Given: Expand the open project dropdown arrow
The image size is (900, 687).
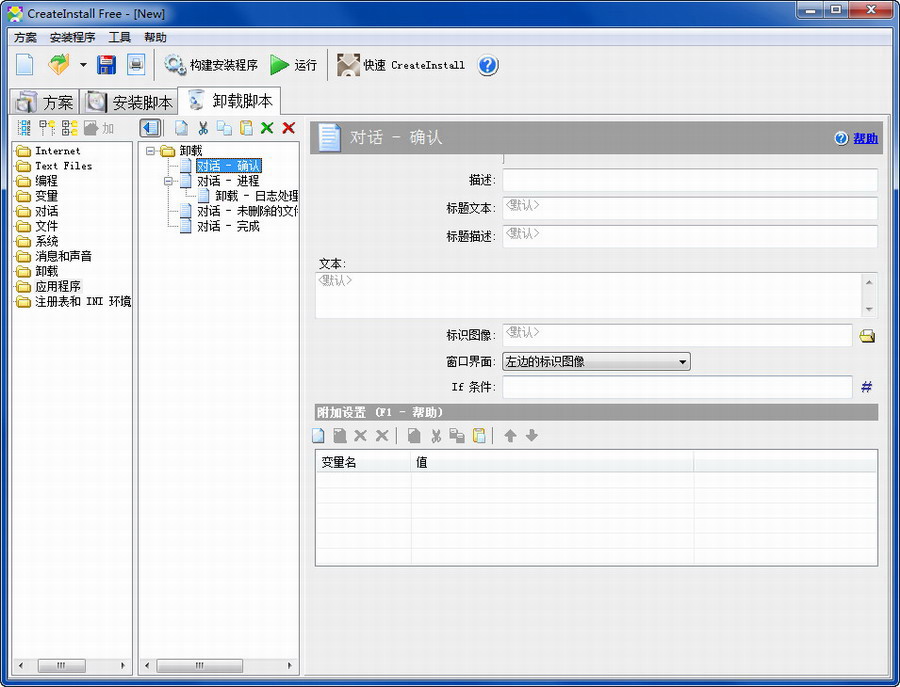Looking at the screenshot, I should point(83,65).
